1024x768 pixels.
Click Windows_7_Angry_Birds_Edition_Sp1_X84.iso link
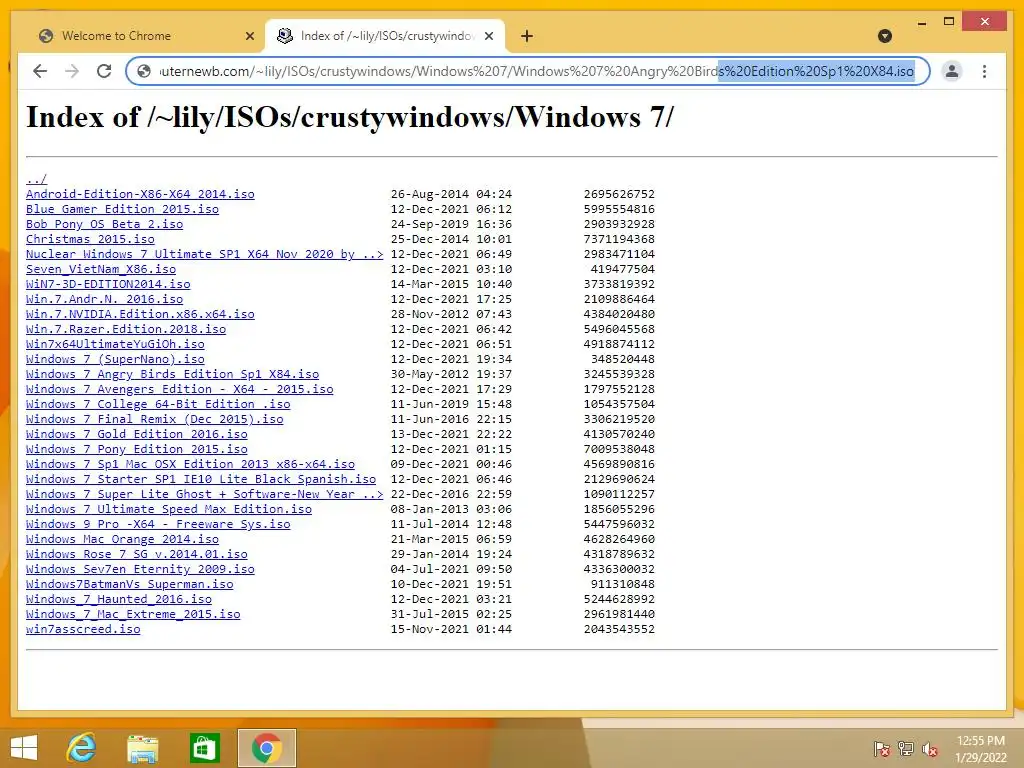click(172, 374)
